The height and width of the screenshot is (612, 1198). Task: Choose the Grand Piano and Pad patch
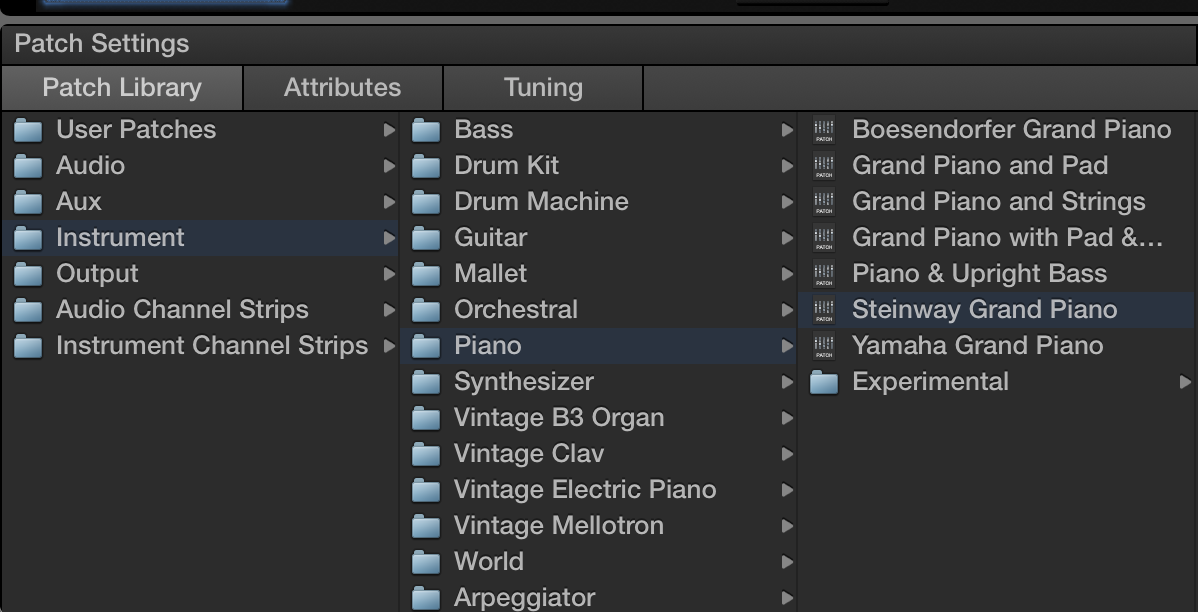coord(980,166)
